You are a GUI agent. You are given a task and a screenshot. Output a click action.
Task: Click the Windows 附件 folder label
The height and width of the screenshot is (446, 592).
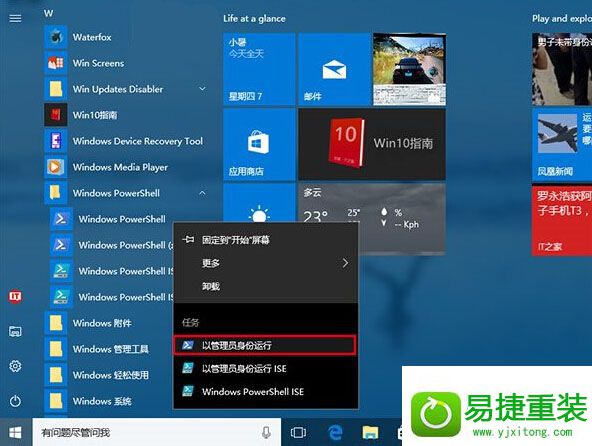(102, 323)
